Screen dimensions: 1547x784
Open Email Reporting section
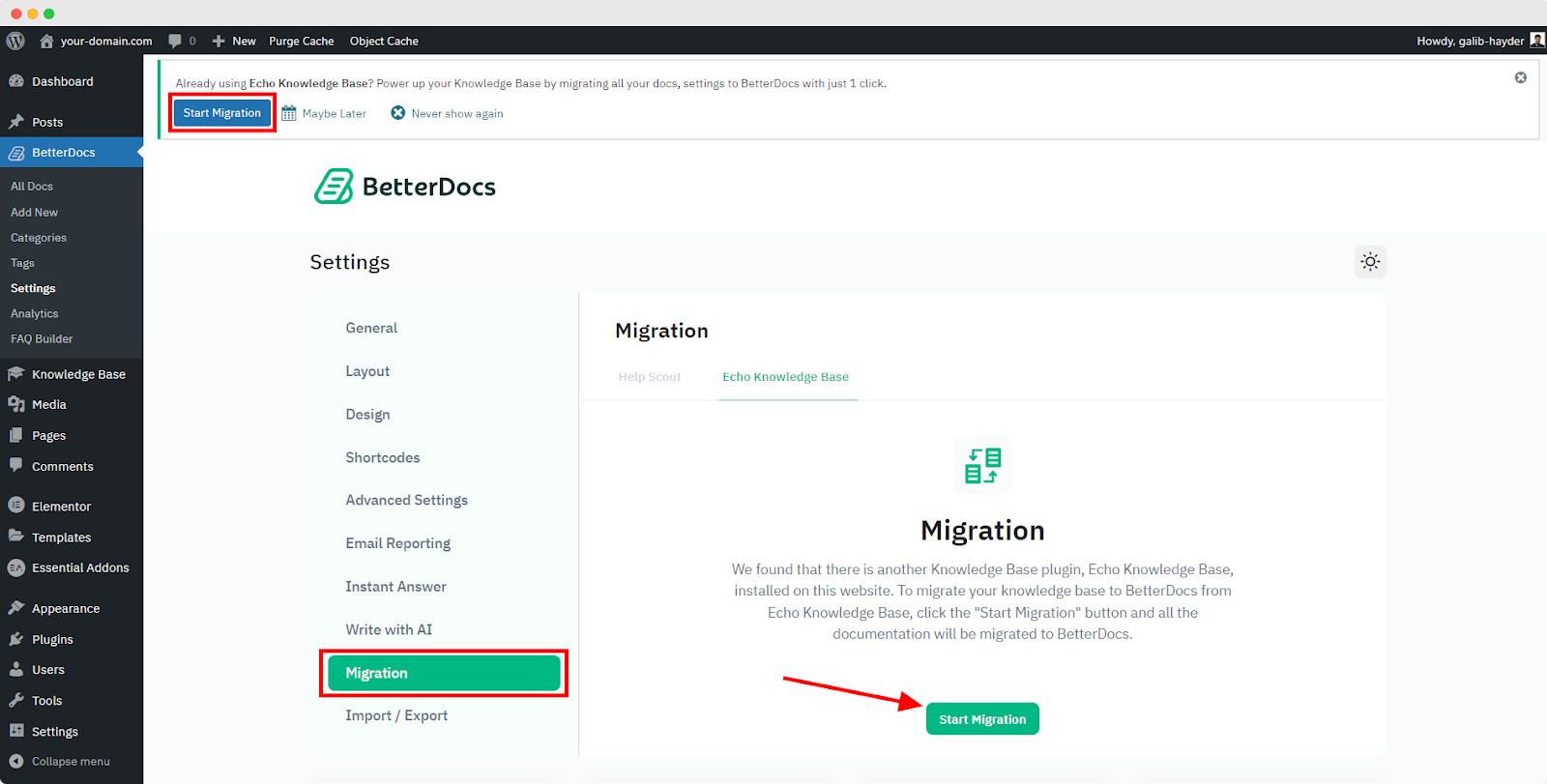pyautogui.click(x=398, y=543)
